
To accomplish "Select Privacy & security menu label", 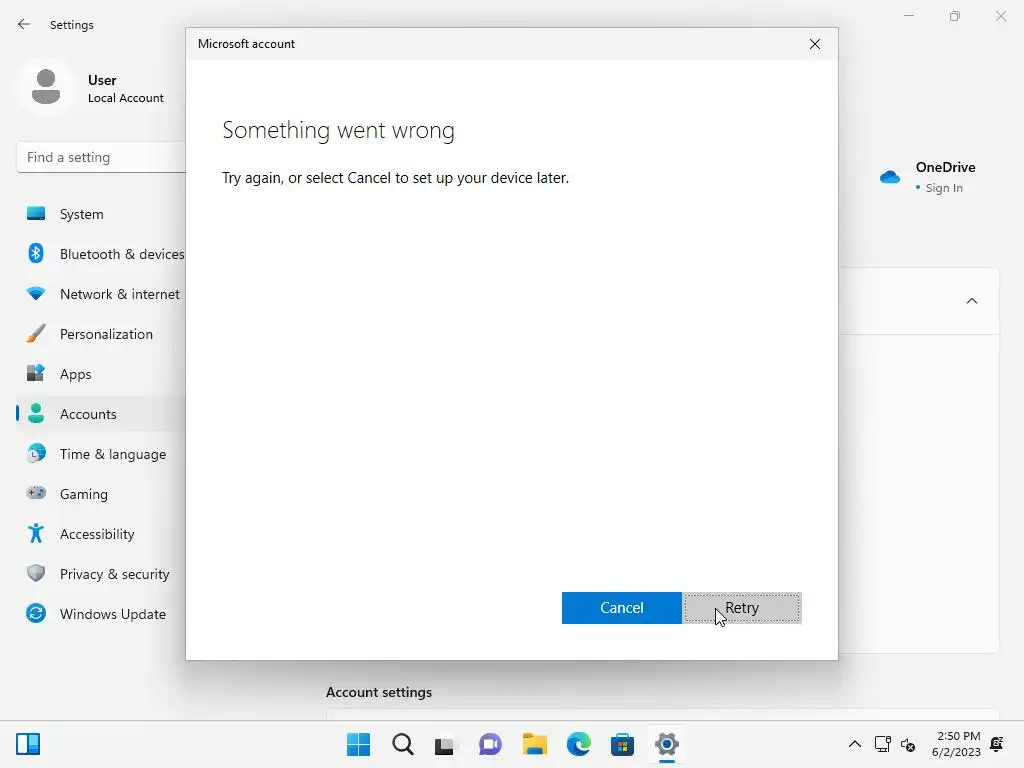I will tap(114, 574).
